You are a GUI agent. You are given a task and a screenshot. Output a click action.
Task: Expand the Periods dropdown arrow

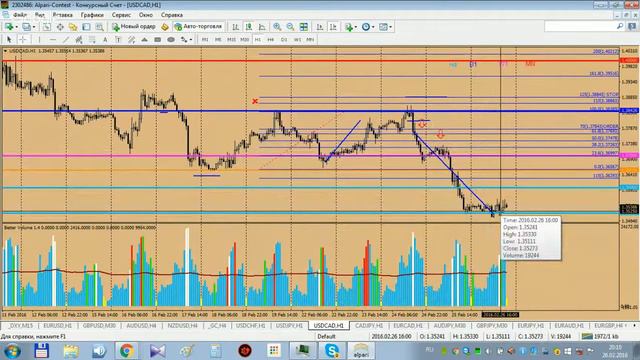(x=373, y=27)
